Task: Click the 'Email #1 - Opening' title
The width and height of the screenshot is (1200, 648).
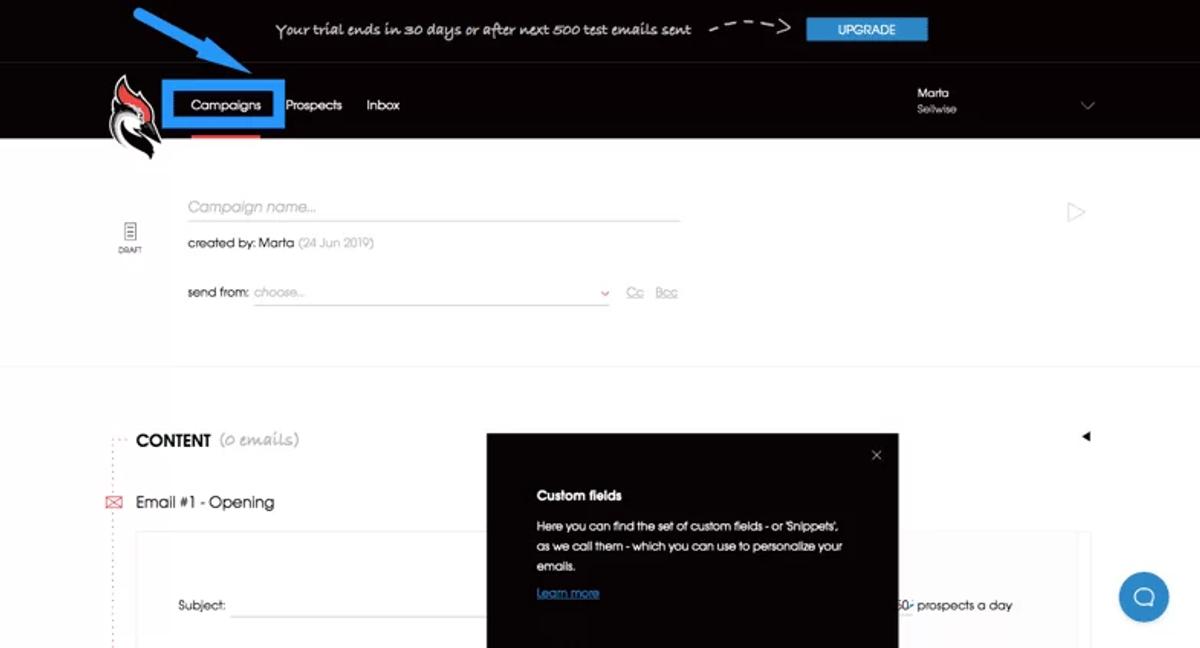Action: pos(205,502)
